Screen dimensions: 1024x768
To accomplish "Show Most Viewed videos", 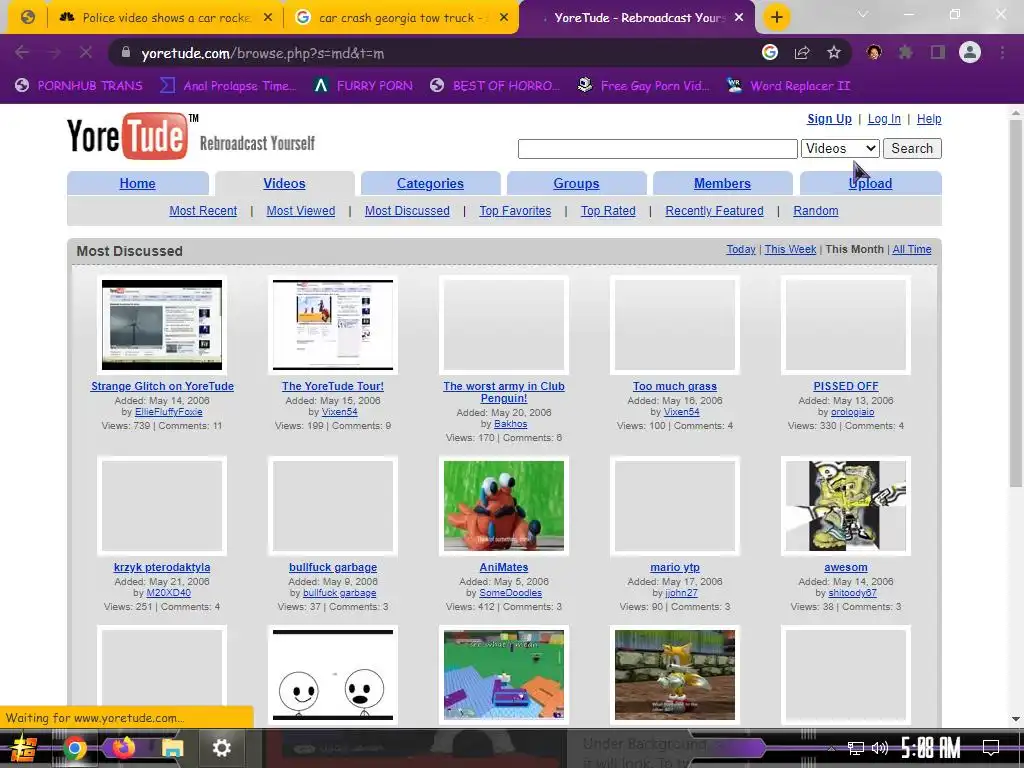I will coord(300,211).
